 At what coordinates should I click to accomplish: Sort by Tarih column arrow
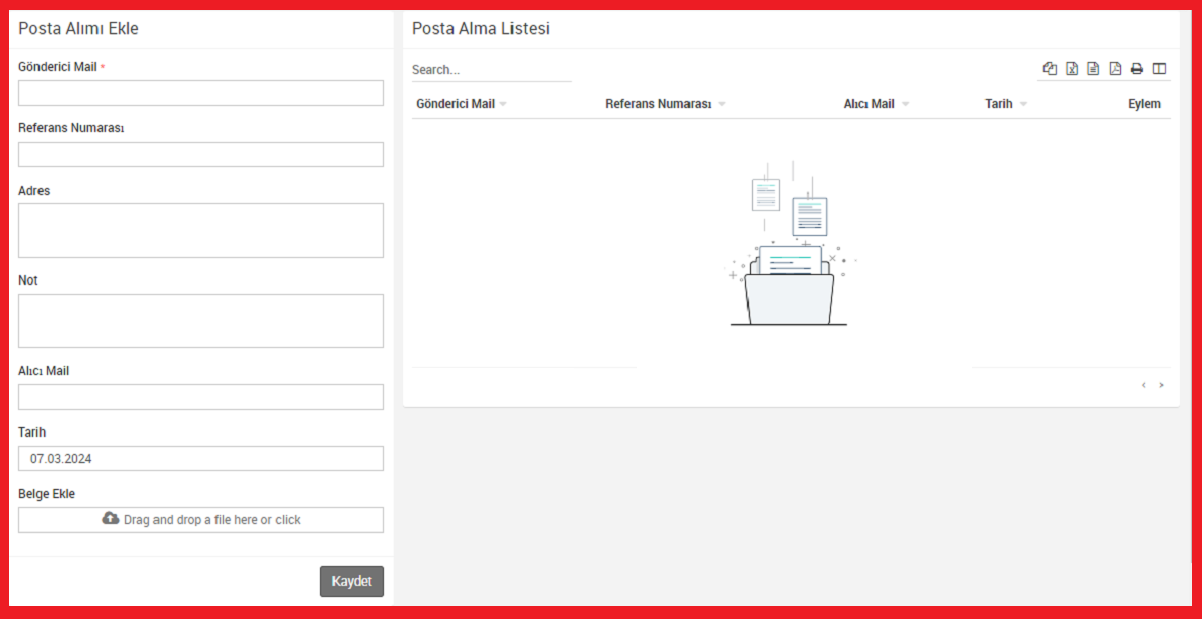[1023, 105]
